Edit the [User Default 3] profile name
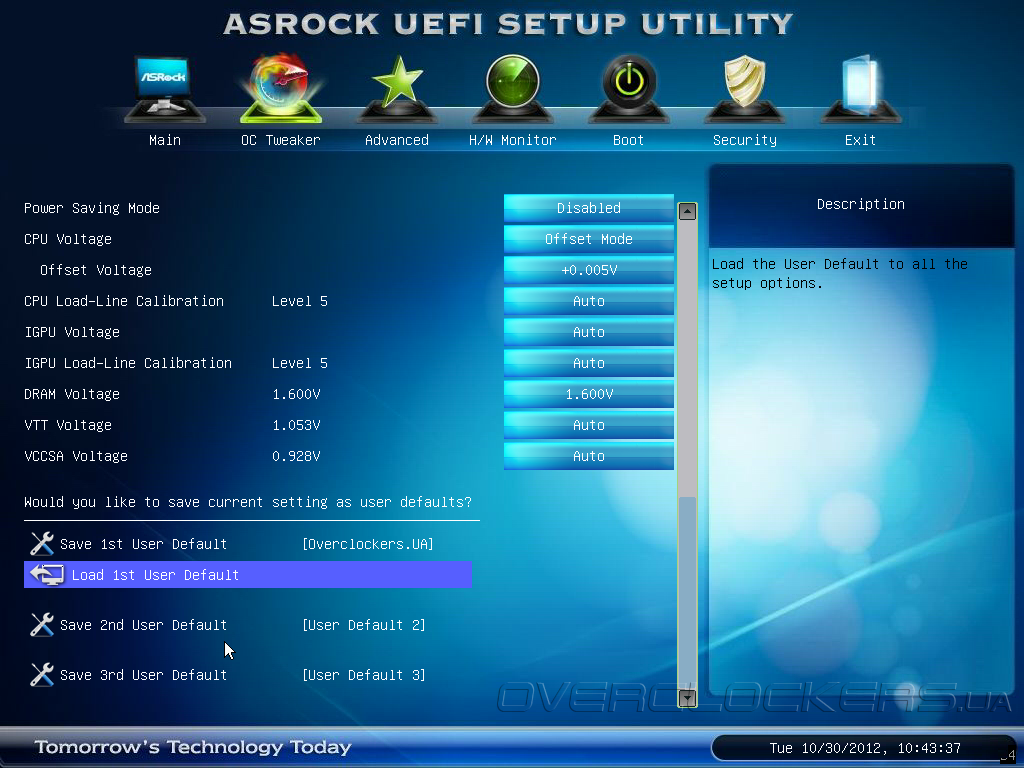The height and width of the screenshot is (768, 1024). [364, 675]
